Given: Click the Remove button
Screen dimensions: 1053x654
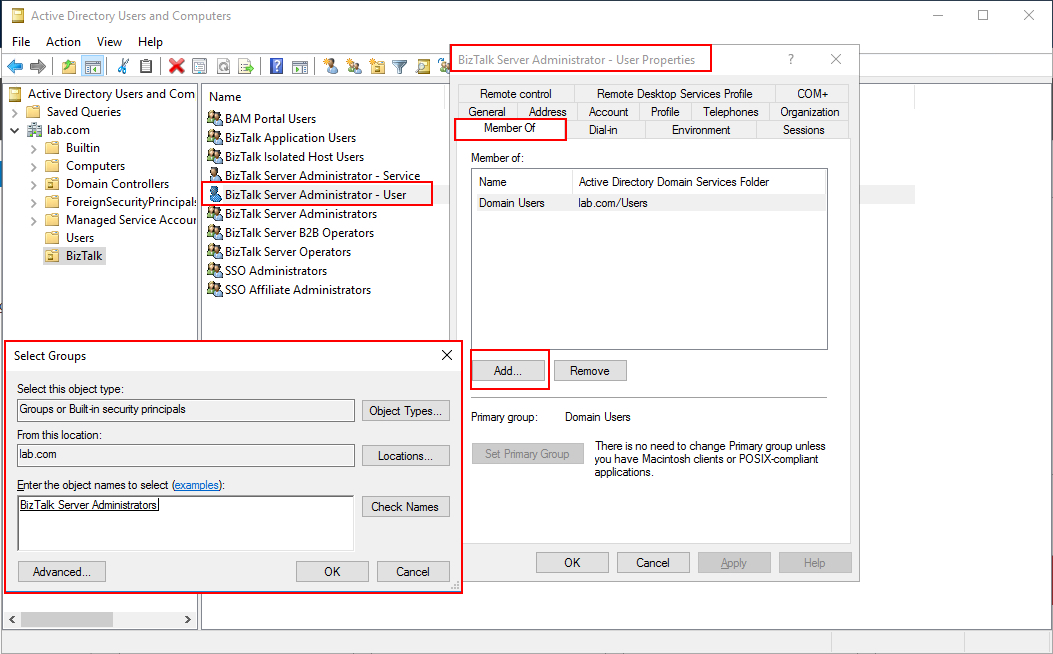Looking at the screenshot, I should pos(590,371).
